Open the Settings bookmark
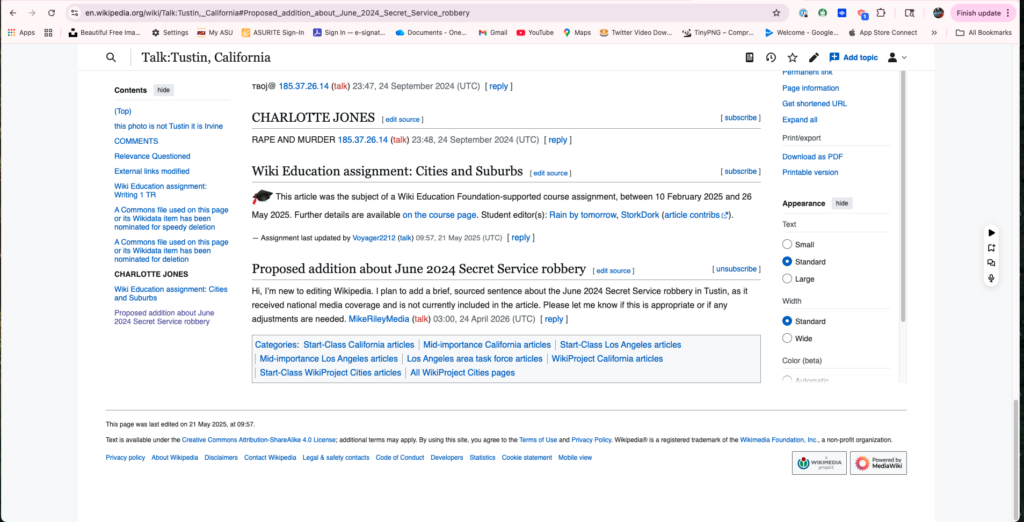The width and height of the screenshot is (1024, 522). 170,32
